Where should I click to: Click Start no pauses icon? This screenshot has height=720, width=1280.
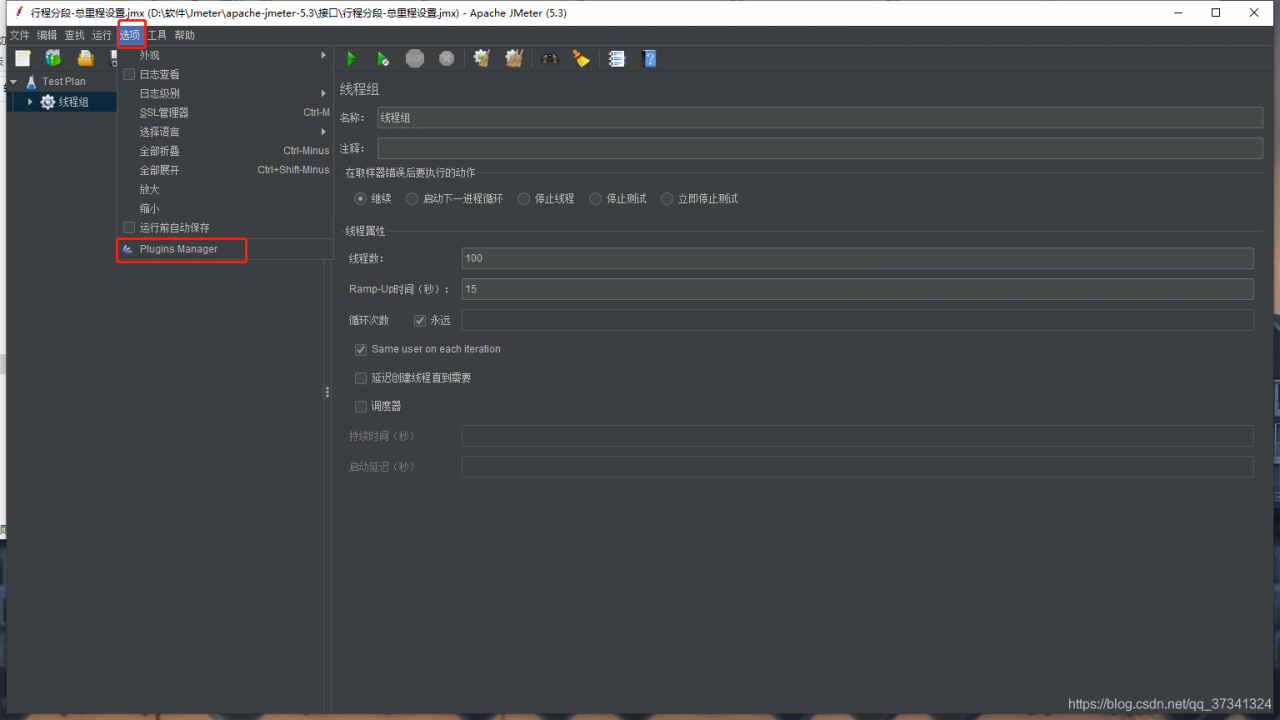[383, 59]
